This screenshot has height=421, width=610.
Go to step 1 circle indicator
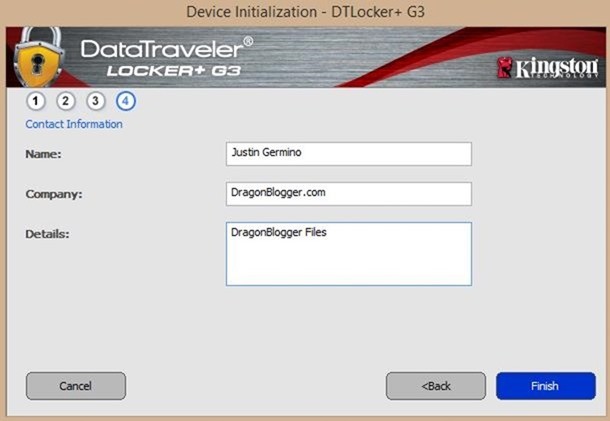pyautogui.click(x=36, y=101)
